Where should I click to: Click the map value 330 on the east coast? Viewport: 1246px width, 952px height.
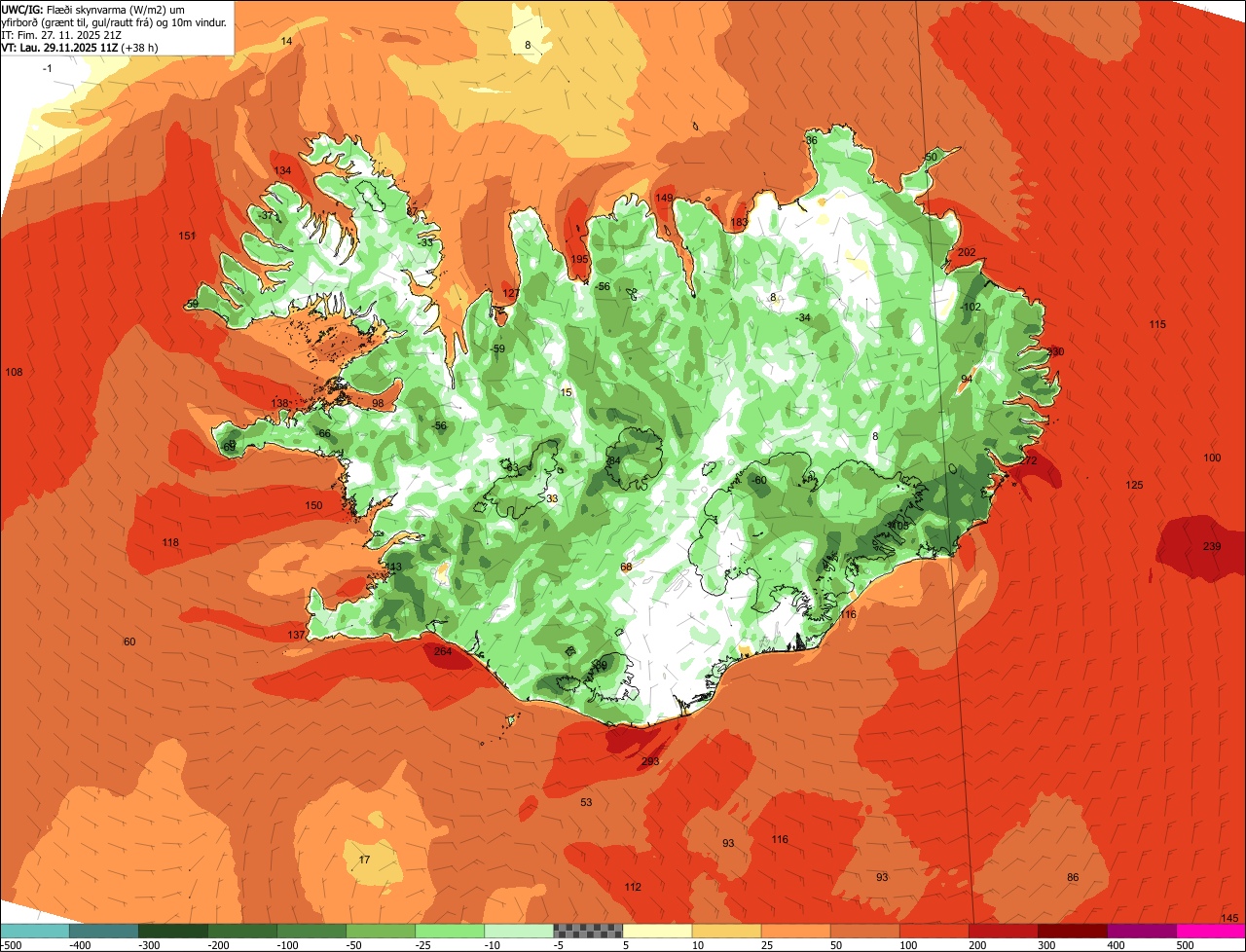pos(1055,351)
